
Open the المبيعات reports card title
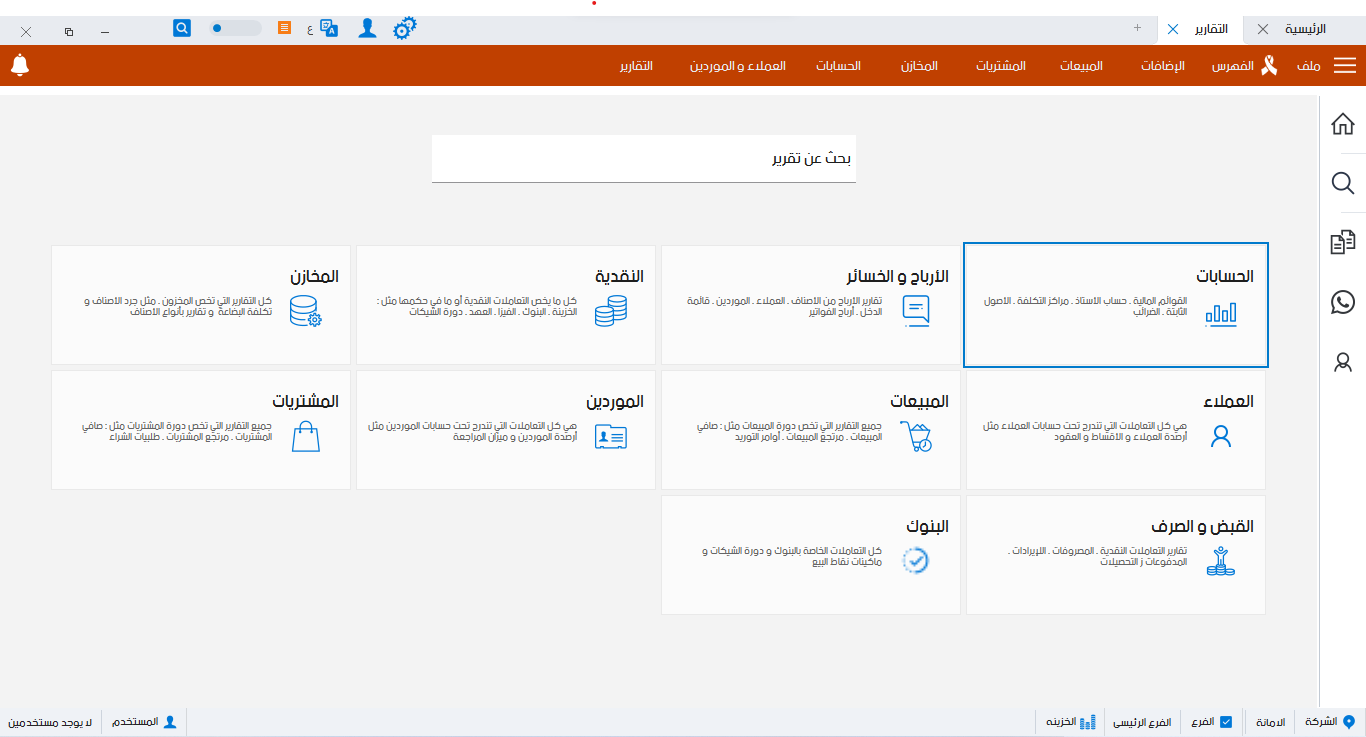[x=919, y=401]
